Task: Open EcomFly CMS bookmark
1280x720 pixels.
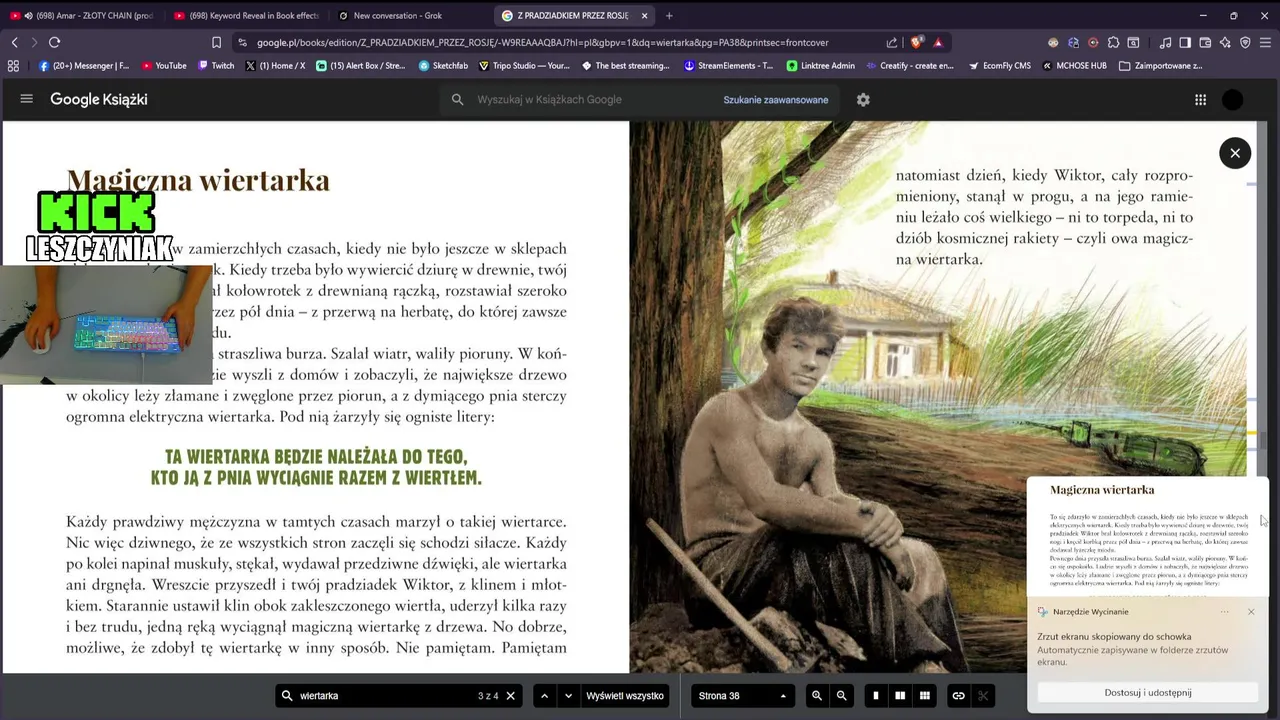Action: point(999,66)
